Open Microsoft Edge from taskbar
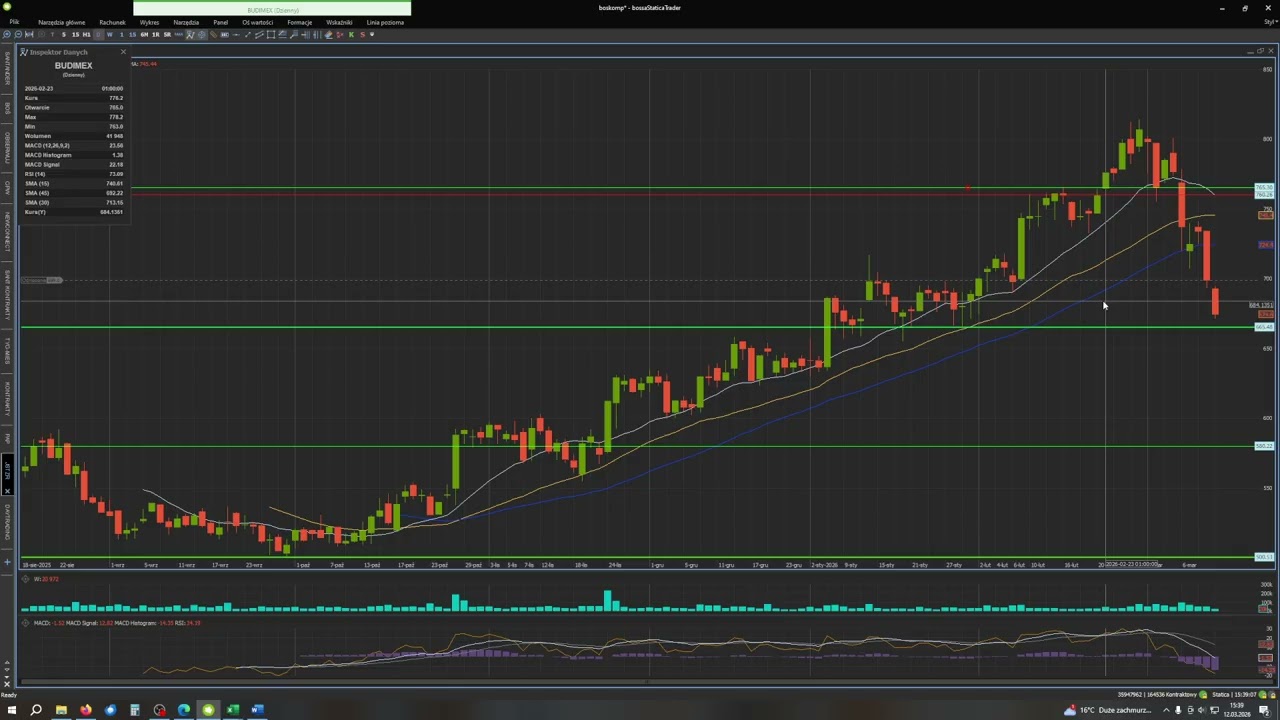The width and height of the screenshot is (1280, 720). coord(184,710)
